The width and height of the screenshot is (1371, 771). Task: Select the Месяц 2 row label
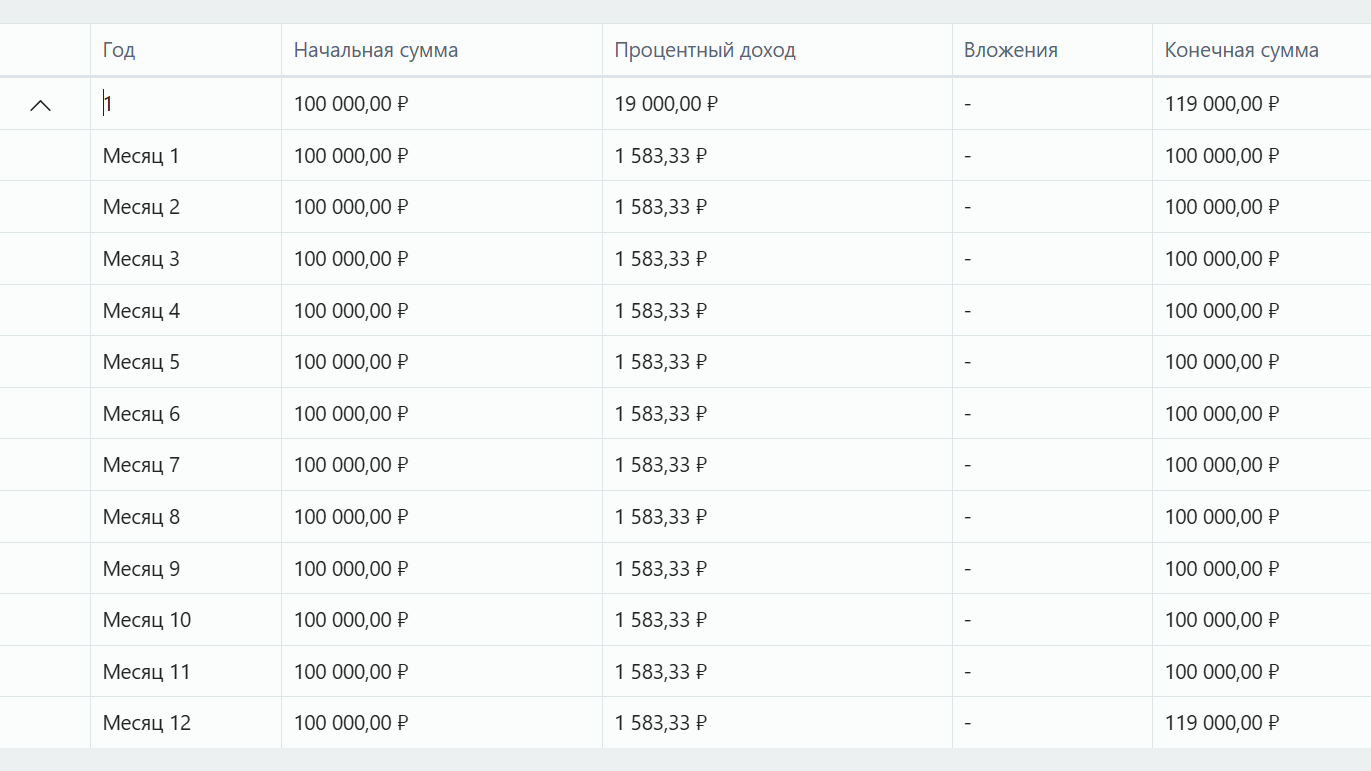(x=141, y=207)
